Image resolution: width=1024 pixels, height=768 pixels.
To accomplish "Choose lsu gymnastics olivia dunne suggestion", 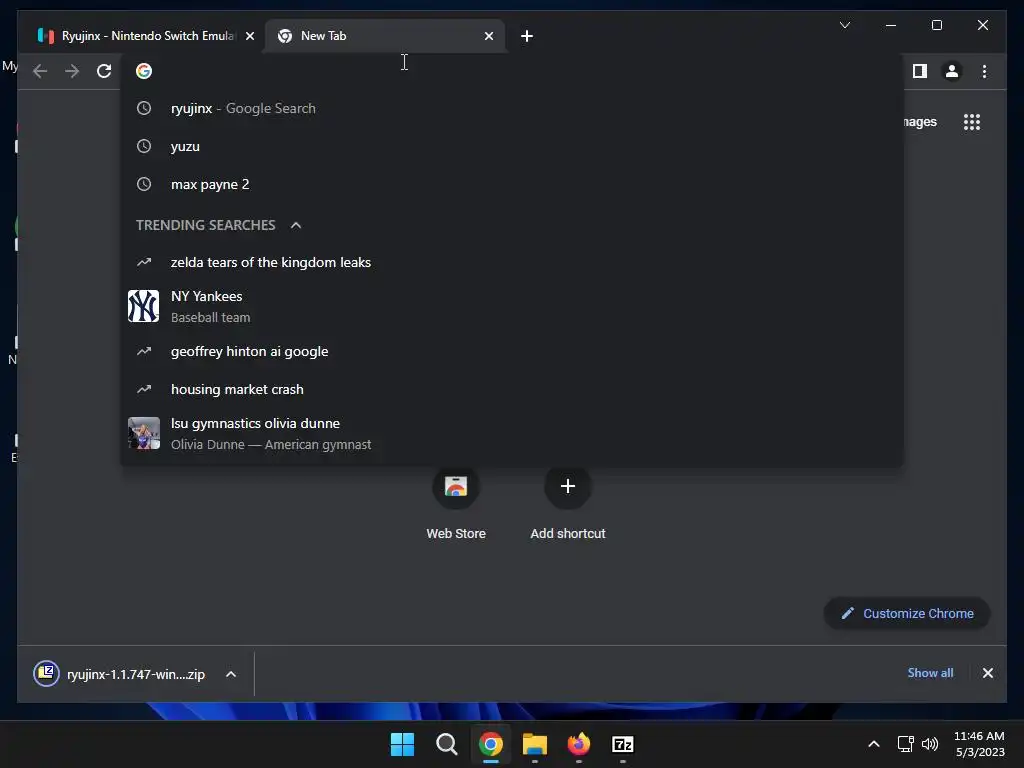I will 512,434.
